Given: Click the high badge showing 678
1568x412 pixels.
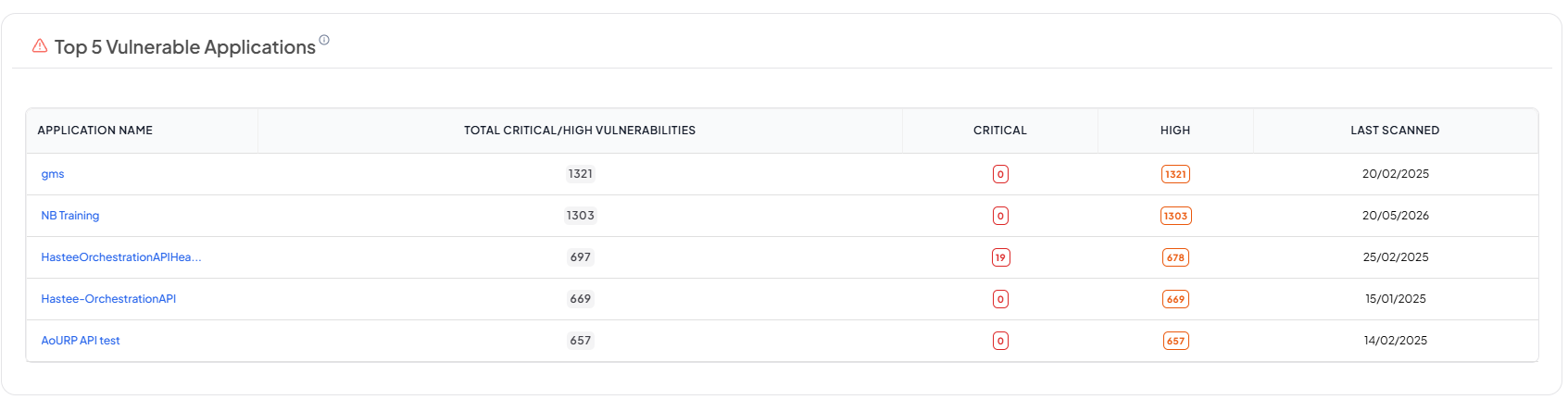Looking at the screenshot, I should (x=1175, y=257).
